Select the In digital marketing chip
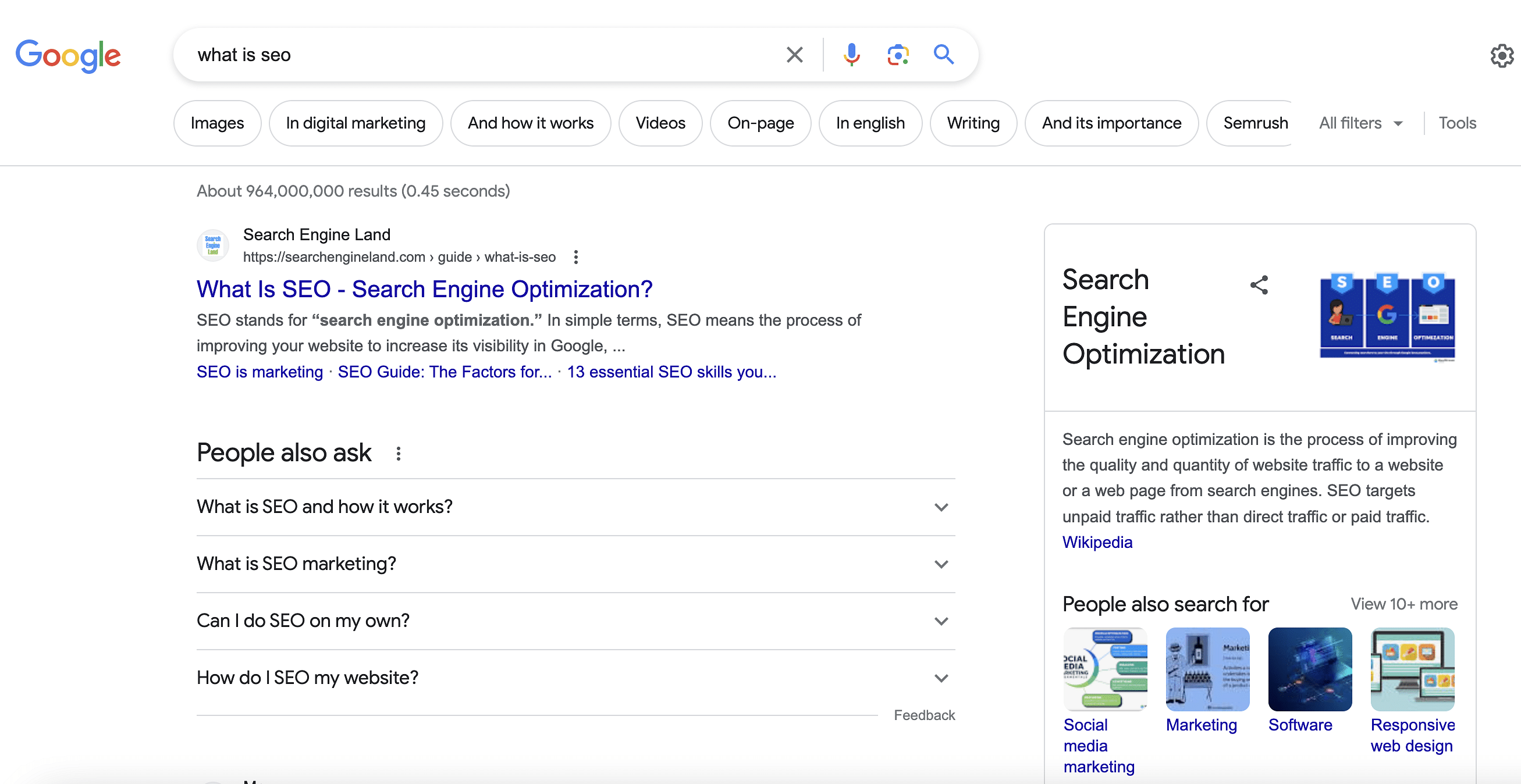Screen dimensions: 1521x784 356,123
